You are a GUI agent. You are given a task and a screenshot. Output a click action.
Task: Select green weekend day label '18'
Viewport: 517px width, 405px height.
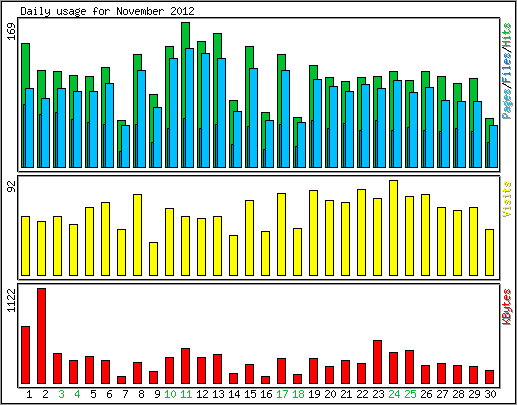point(298,394)
